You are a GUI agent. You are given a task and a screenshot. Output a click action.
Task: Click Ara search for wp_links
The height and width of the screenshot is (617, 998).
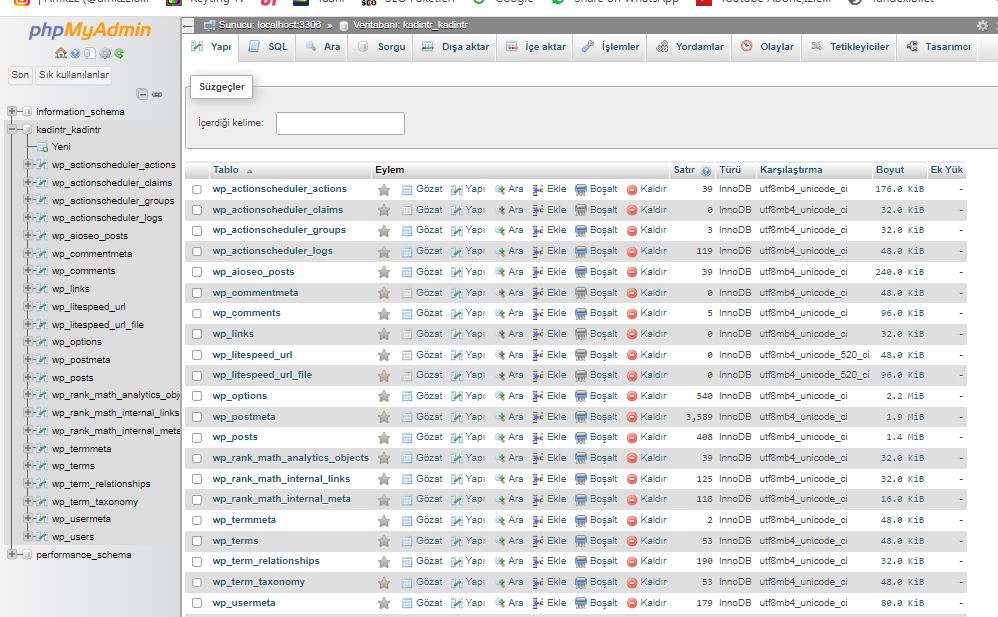(x=509, y=334)
